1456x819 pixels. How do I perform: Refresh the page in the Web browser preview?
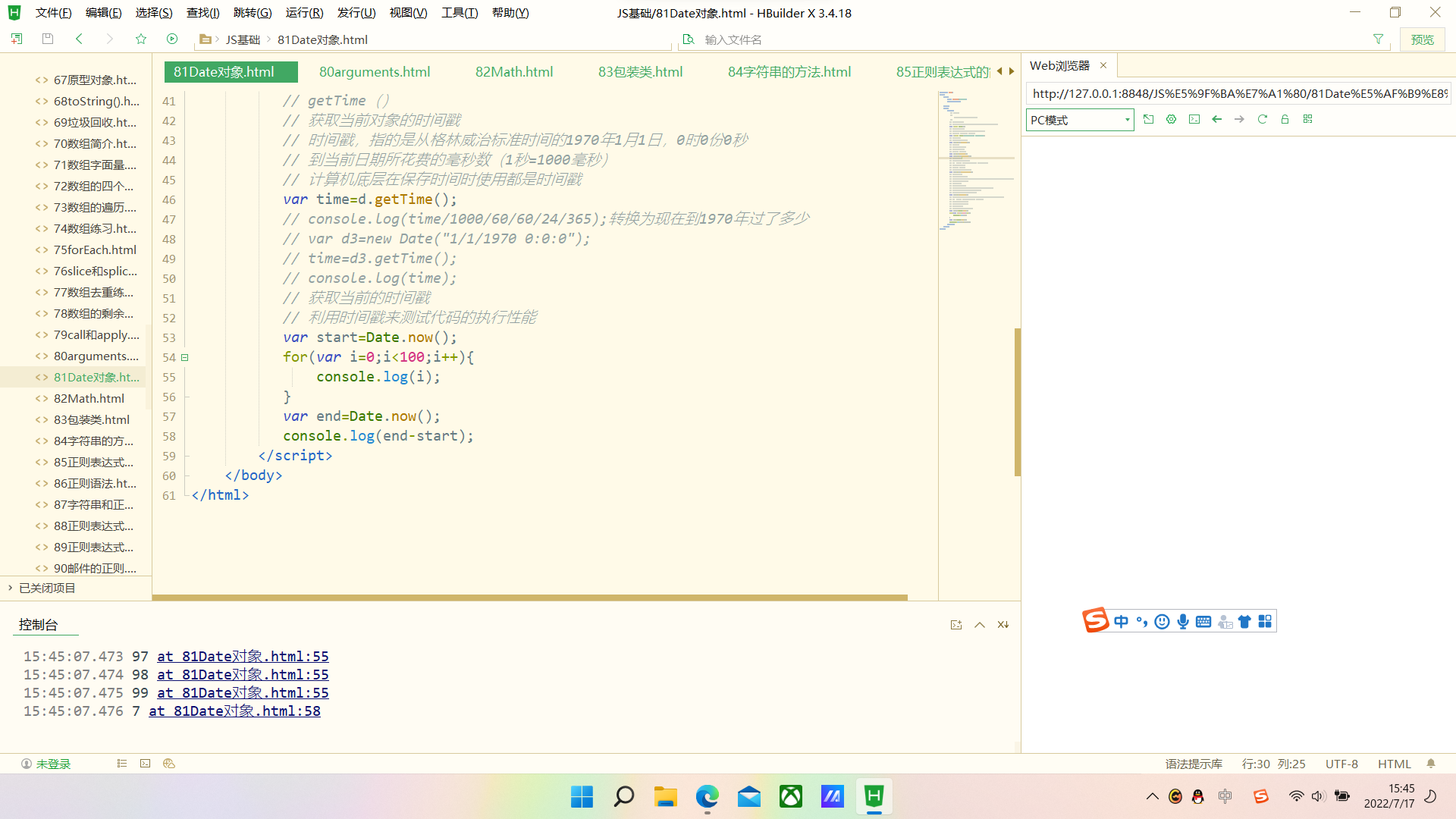[x=1262, y=119]
